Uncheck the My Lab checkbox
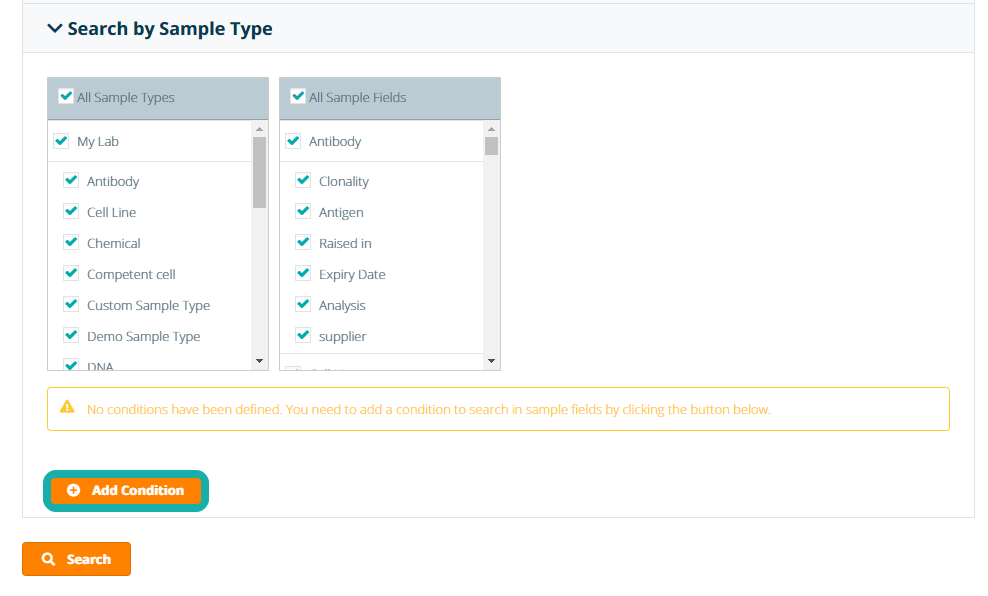The height and width of the screenshot is (596, 988). tap(61, 141)
